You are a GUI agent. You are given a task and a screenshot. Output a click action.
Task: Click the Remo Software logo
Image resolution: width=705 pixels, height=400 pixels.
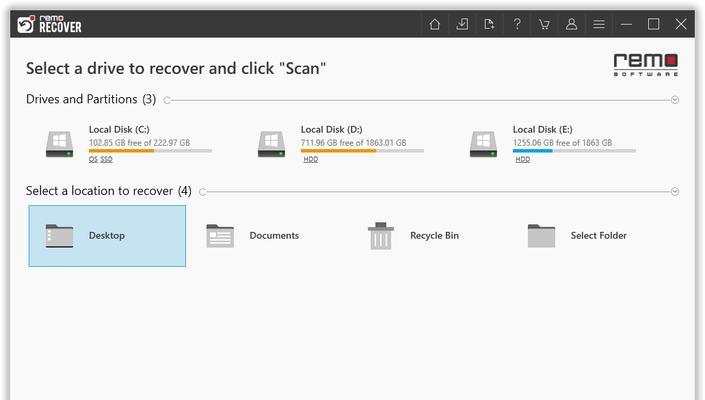[646, 65]
